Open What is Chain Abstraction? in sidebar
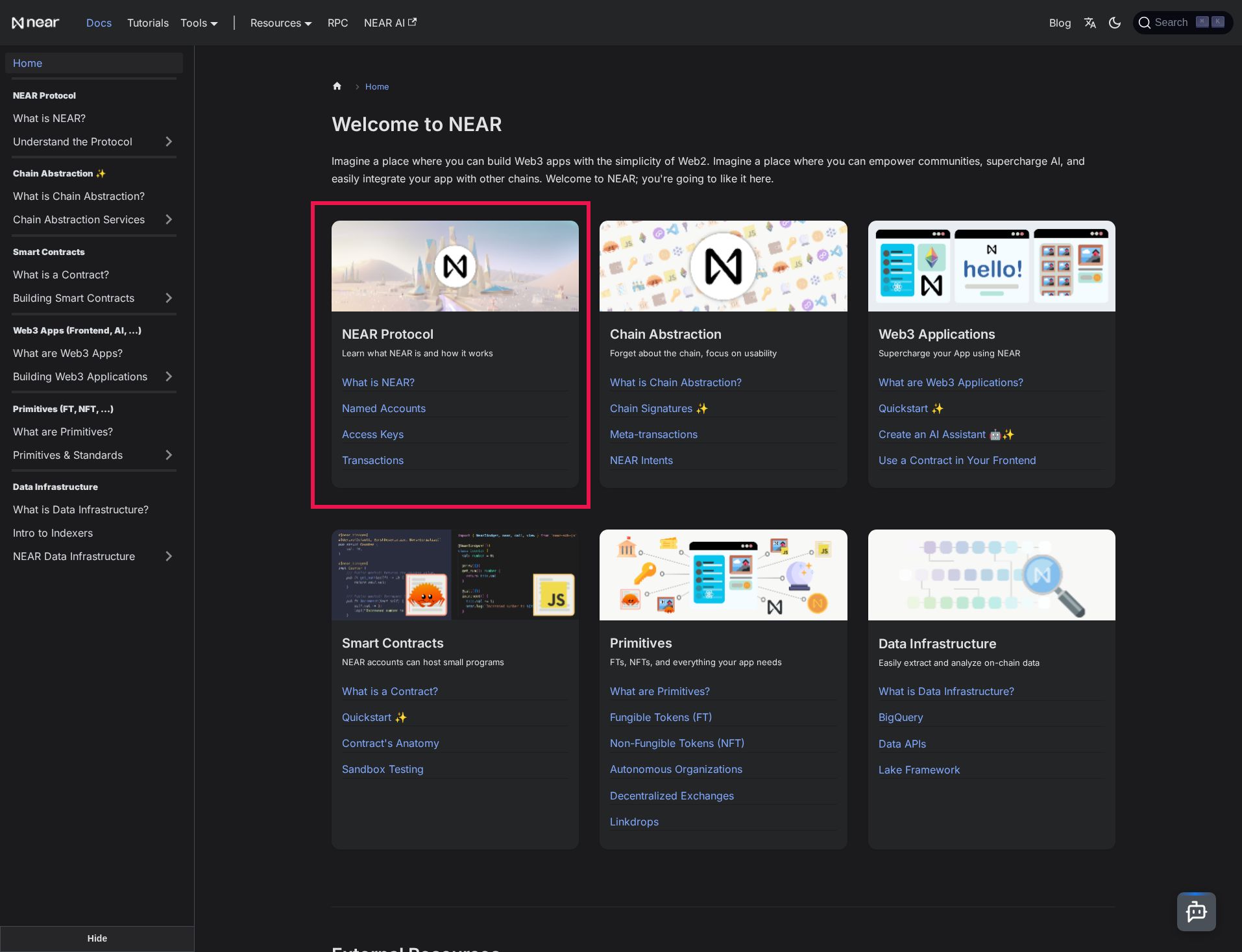 click(79, 196)
